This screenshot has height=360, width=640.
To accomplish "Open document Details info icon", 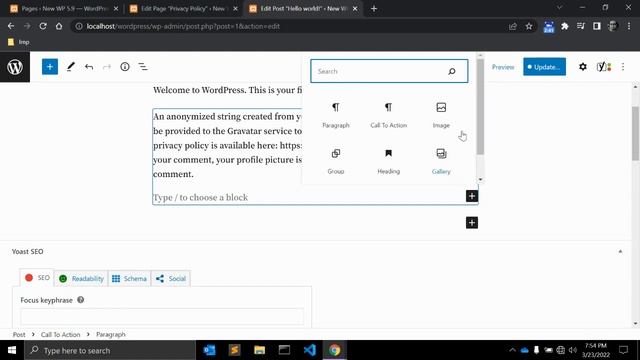I will (125, 67).
